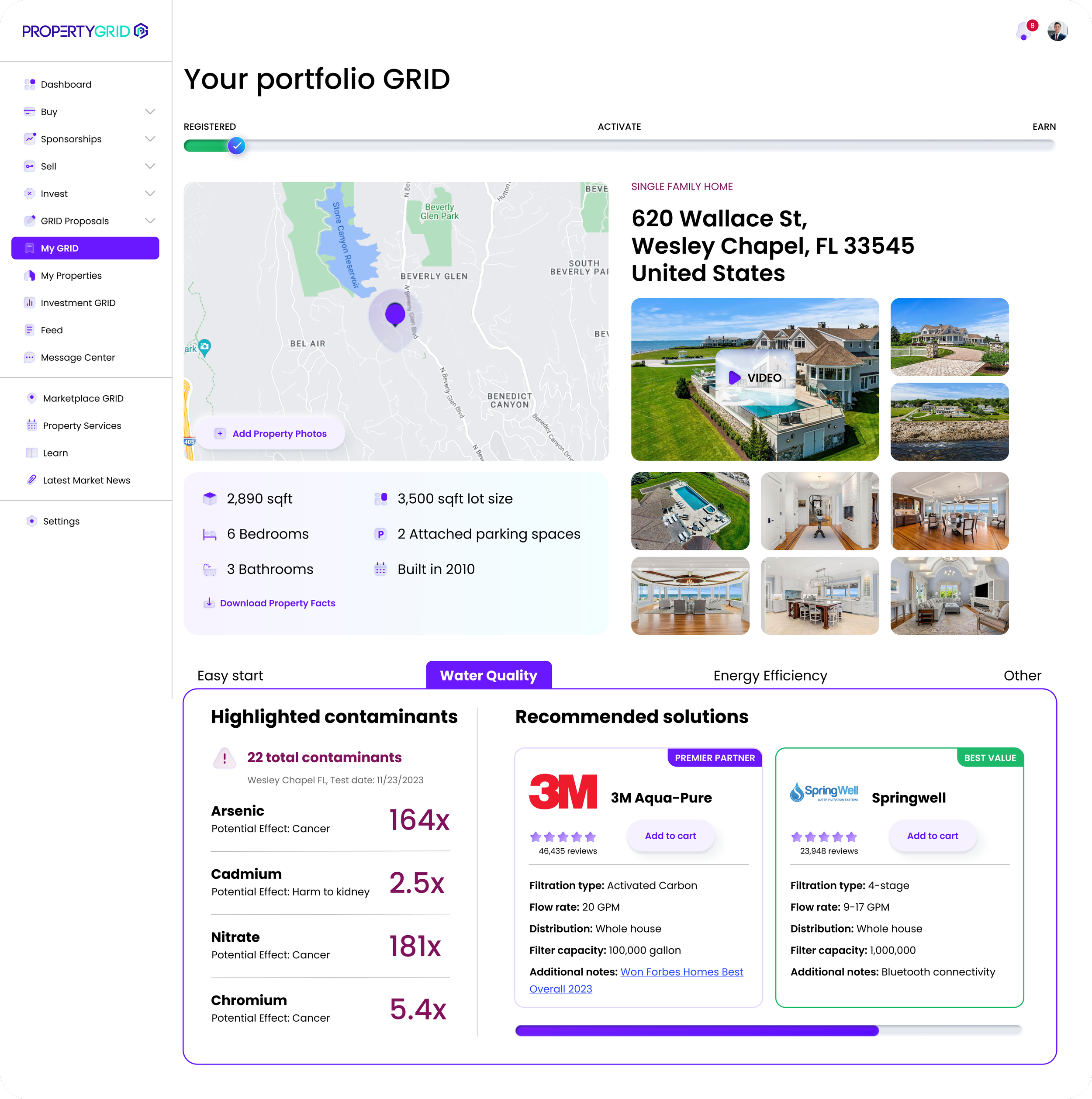Open the living room fireplace thumbnail

pos(949,595)
